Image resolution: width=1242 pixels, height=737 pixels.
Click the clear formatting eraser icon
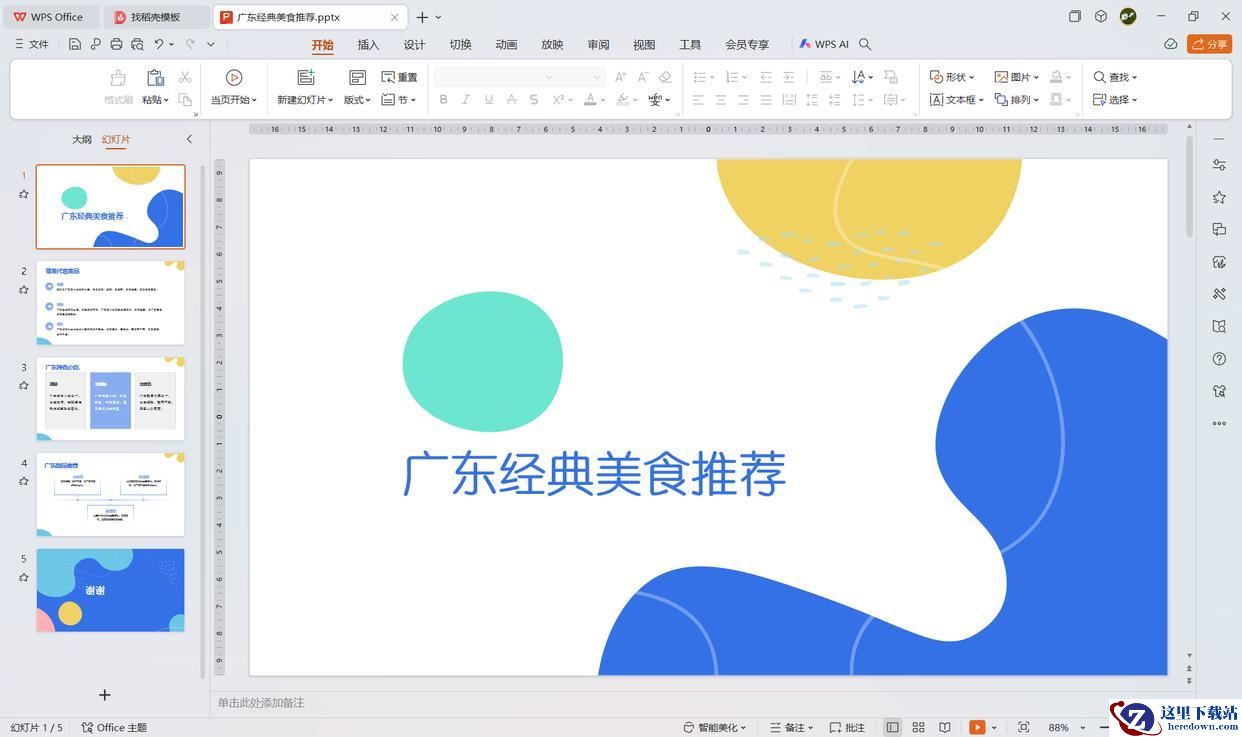pos(665,77)
